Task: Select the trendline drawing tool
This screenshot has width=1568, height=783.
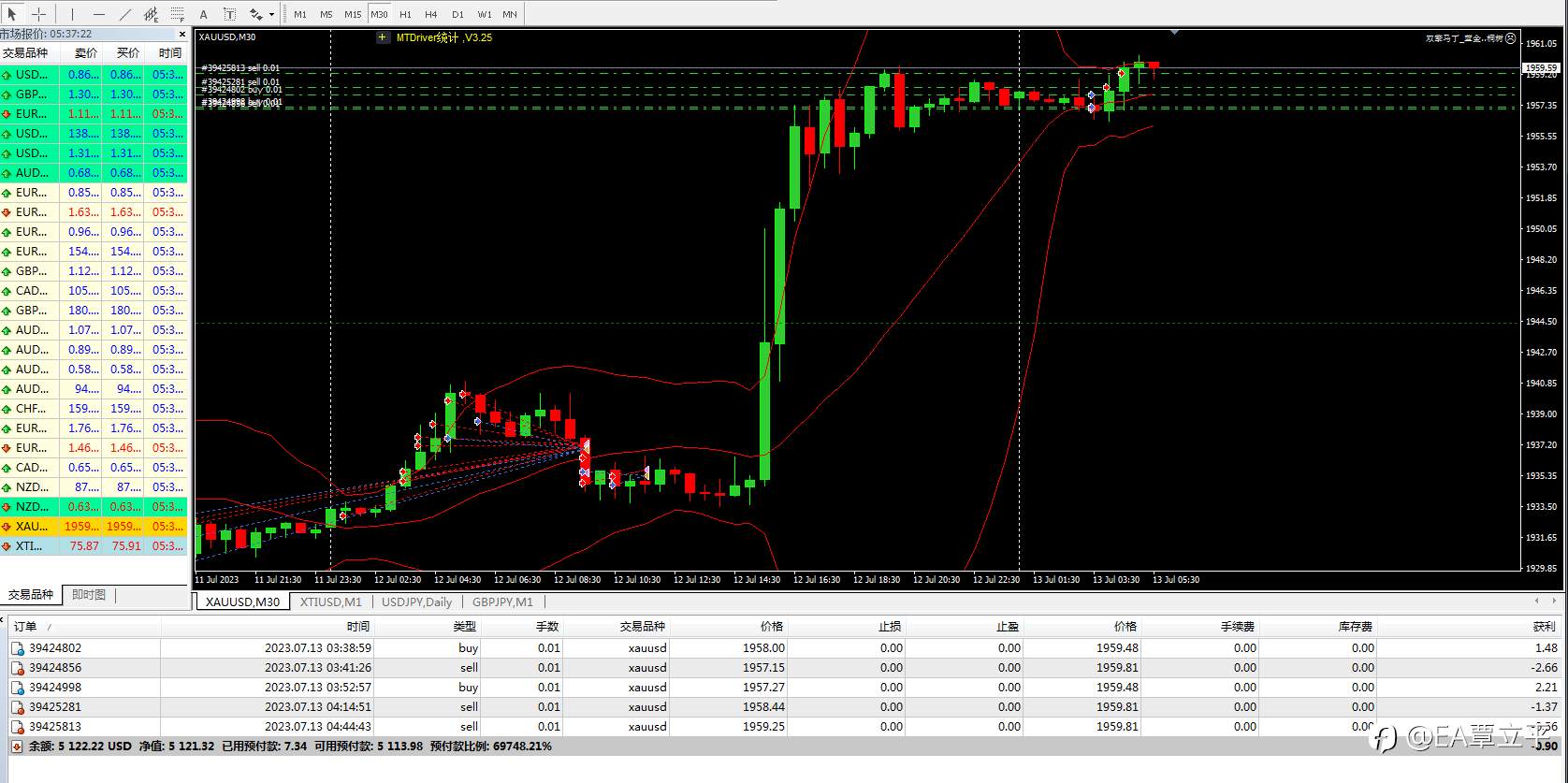Action: [125, 14]
